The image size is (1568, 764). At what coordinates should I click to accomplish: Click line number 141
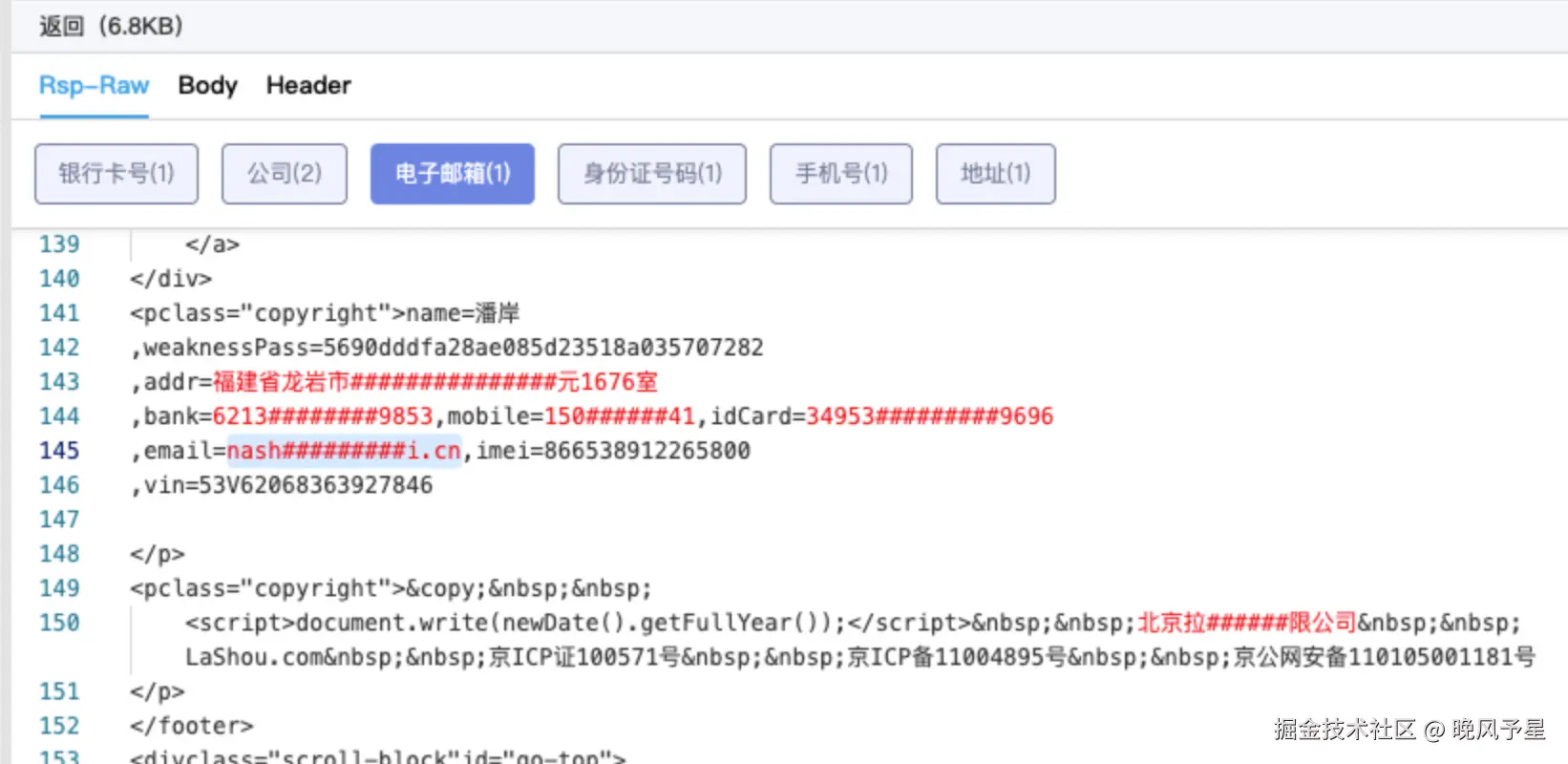point(59,313)
